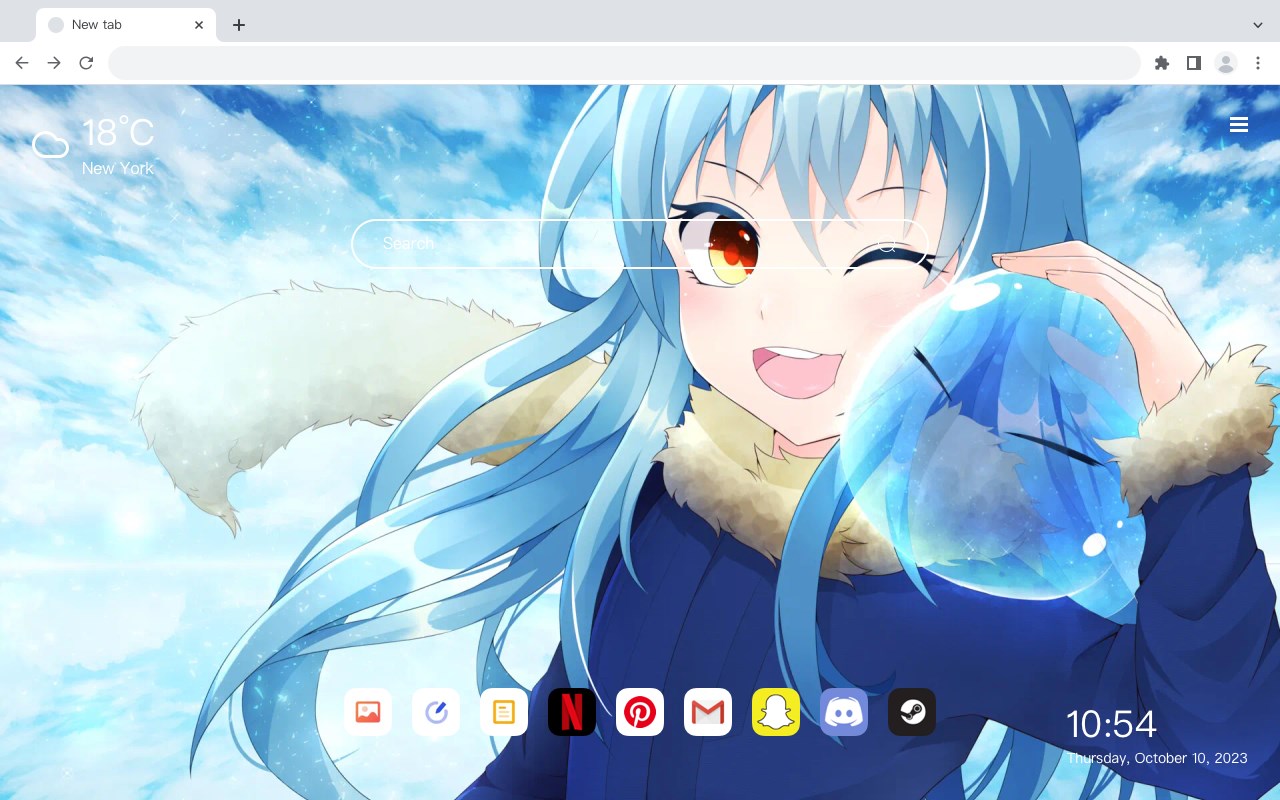Viewport: 1280px width, 800px height.
Task: Focus the browser address bar
Action: click(x=624, y=63)
